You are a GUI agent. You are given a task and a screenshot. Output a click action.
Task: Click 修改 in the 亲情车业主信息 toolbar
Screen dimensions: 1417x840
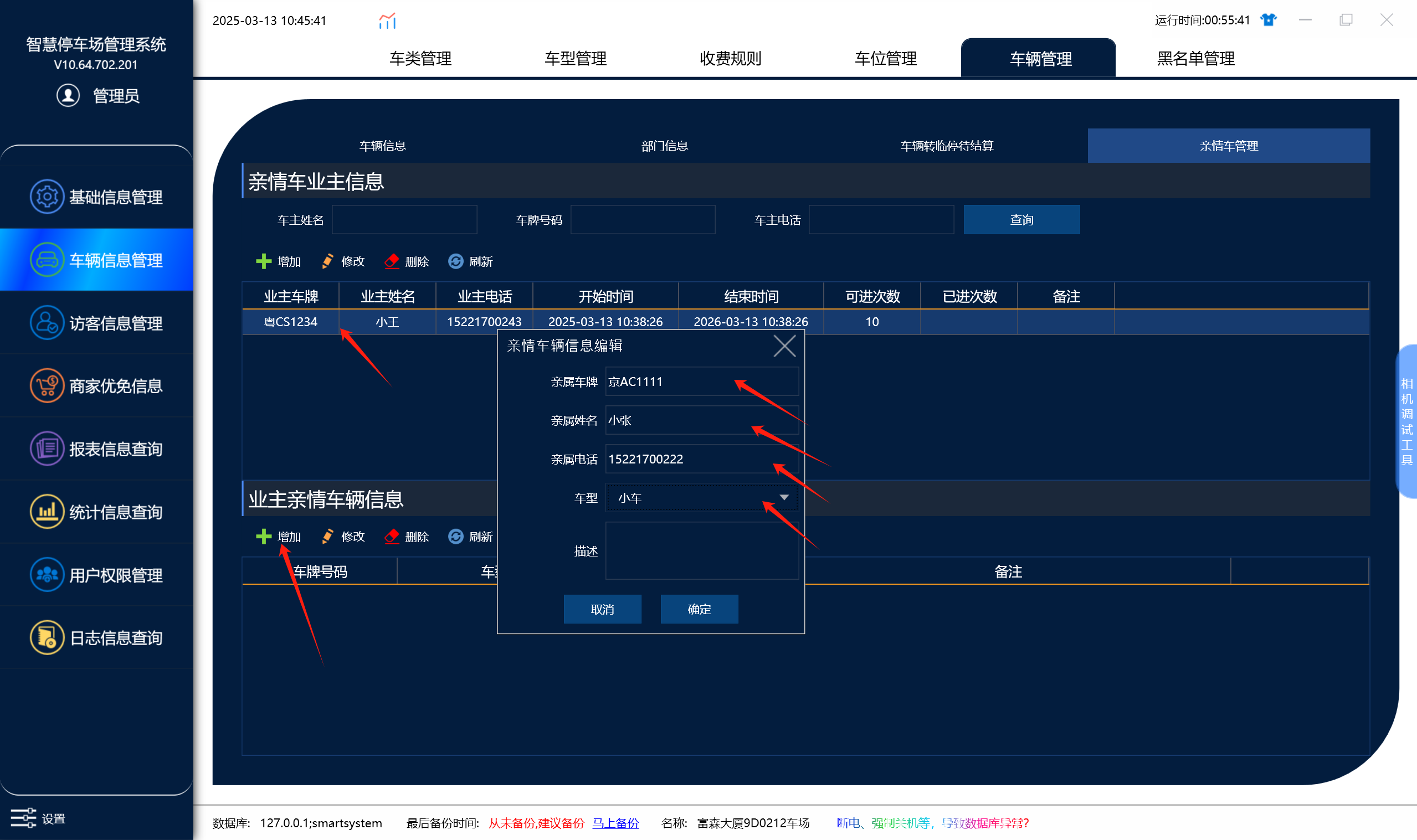point(343,261)
